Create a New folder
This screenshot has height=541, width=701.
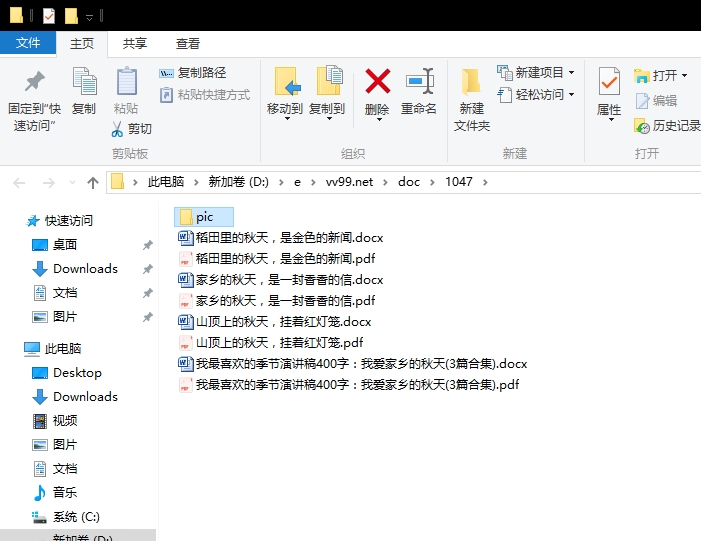tap(472, 100)
